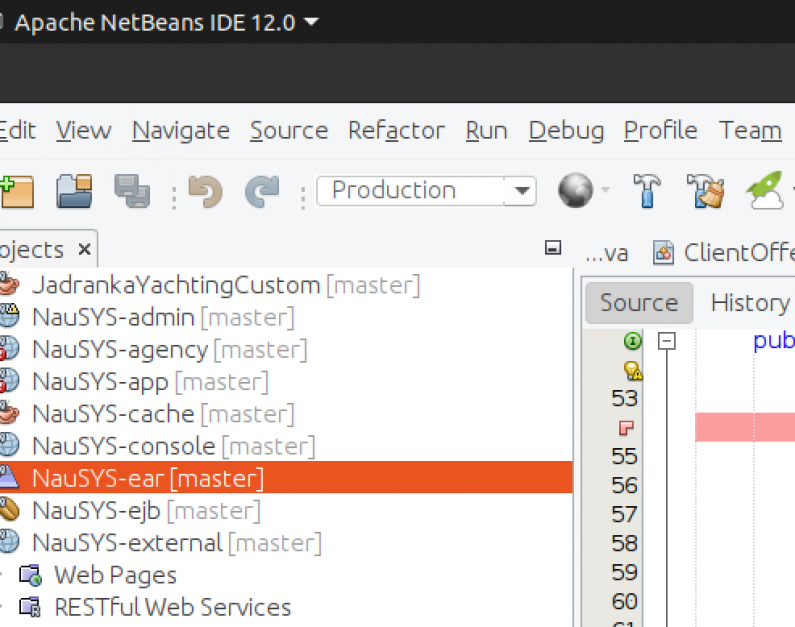This screenshot has height=627, width=795.
Task: Select NauSYS-ejb [master] project
Action: pos(147,510)
